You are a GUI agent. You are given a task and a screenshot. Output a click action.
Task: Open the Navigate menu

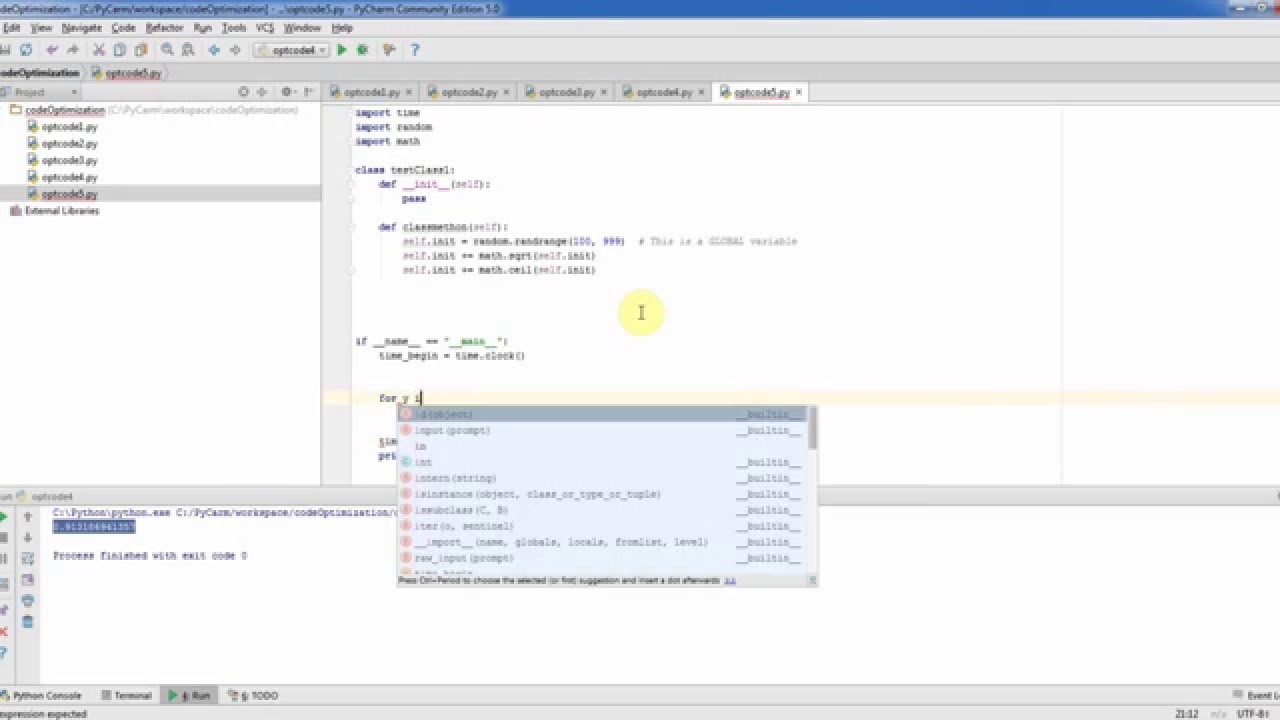click(x=82, y=28)
